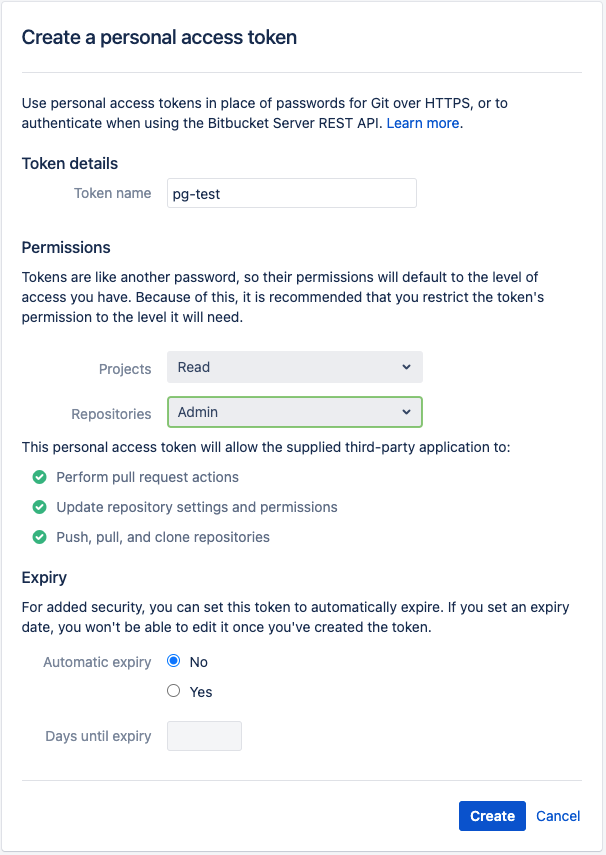The width and height of the screenshot is (606, 855).
Task: Select the Yes automatic expiry radio button
Action: (x=173, y=691)
